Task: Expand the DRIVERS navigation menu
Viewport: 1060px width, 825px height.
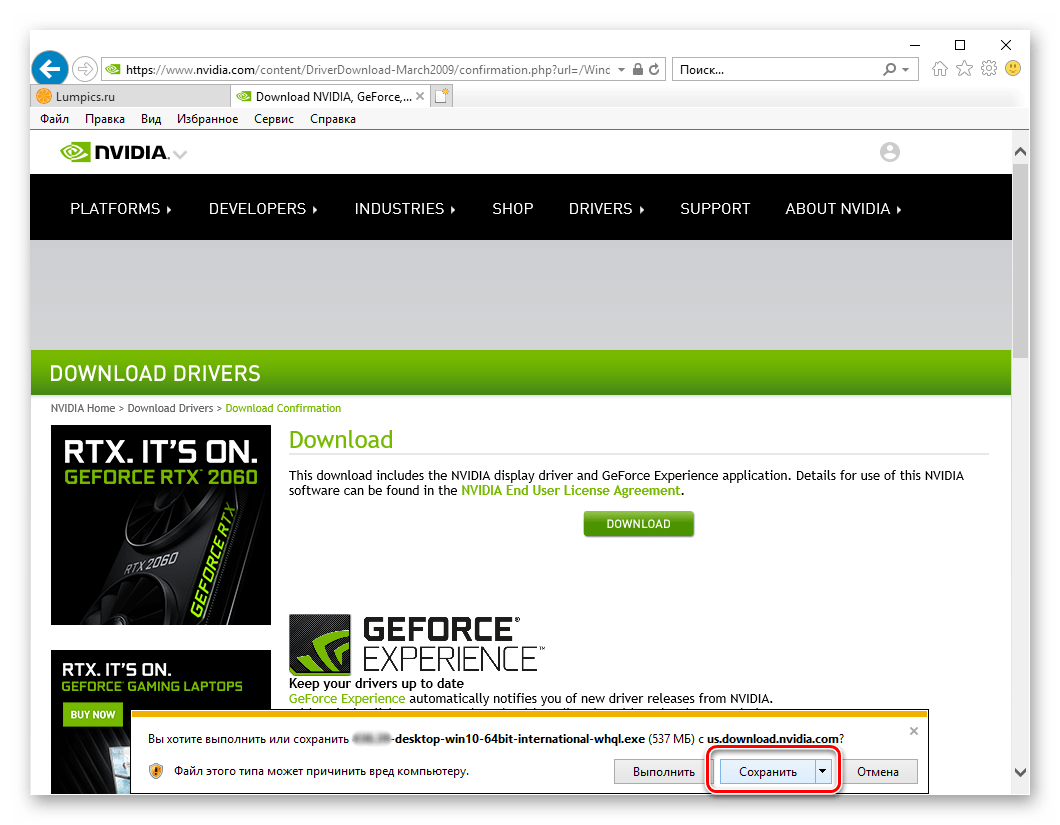Action: pos(606,209)
